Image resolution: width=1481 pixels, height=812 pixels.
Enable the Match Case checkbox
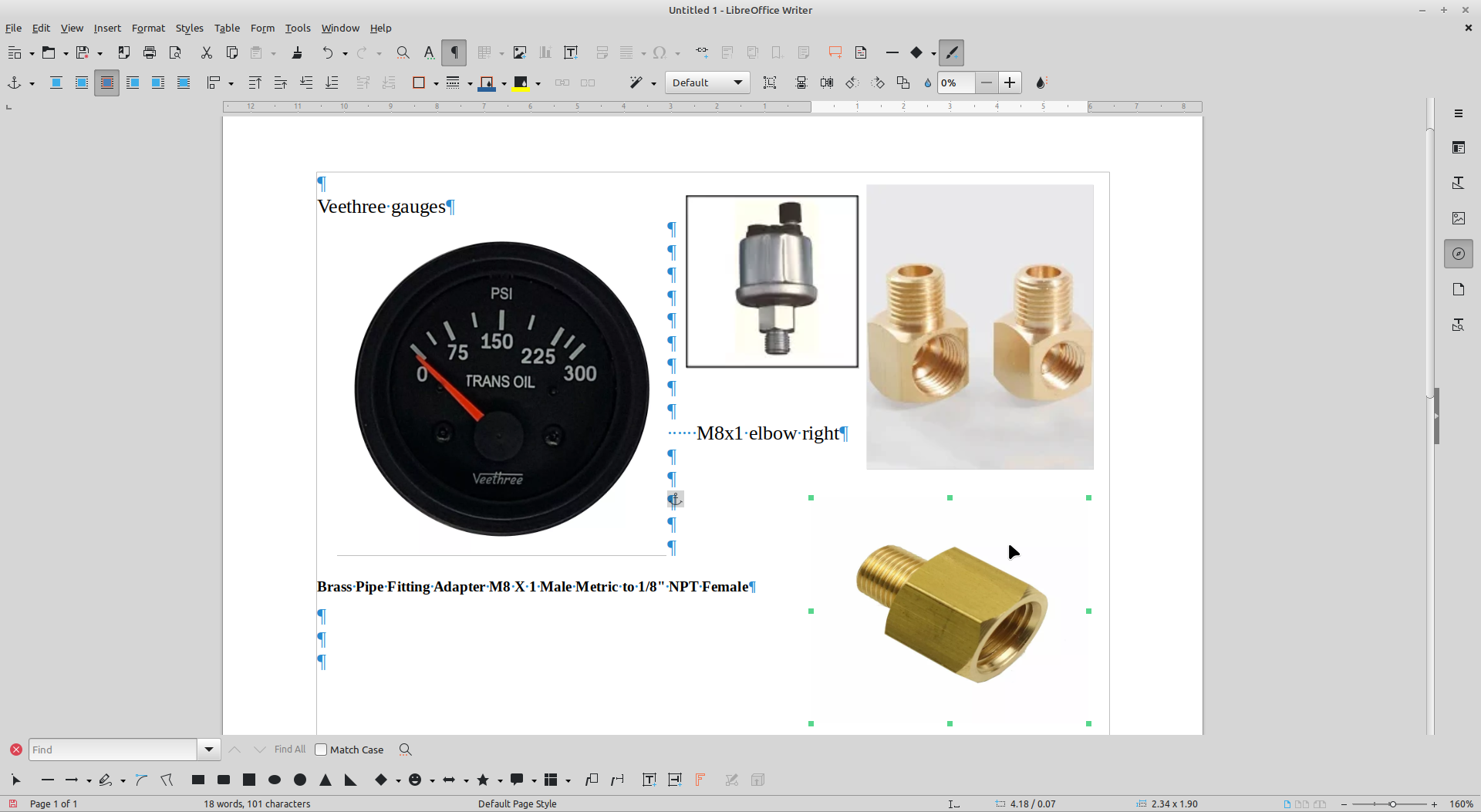point(321,750)
